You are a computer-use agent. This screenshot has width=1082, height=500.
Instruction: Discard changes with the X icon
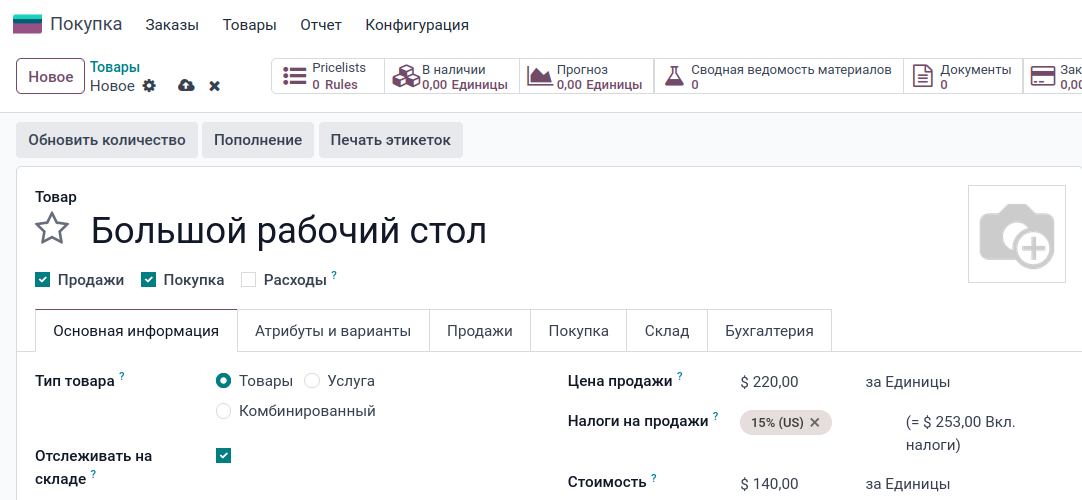pos(214,86)
